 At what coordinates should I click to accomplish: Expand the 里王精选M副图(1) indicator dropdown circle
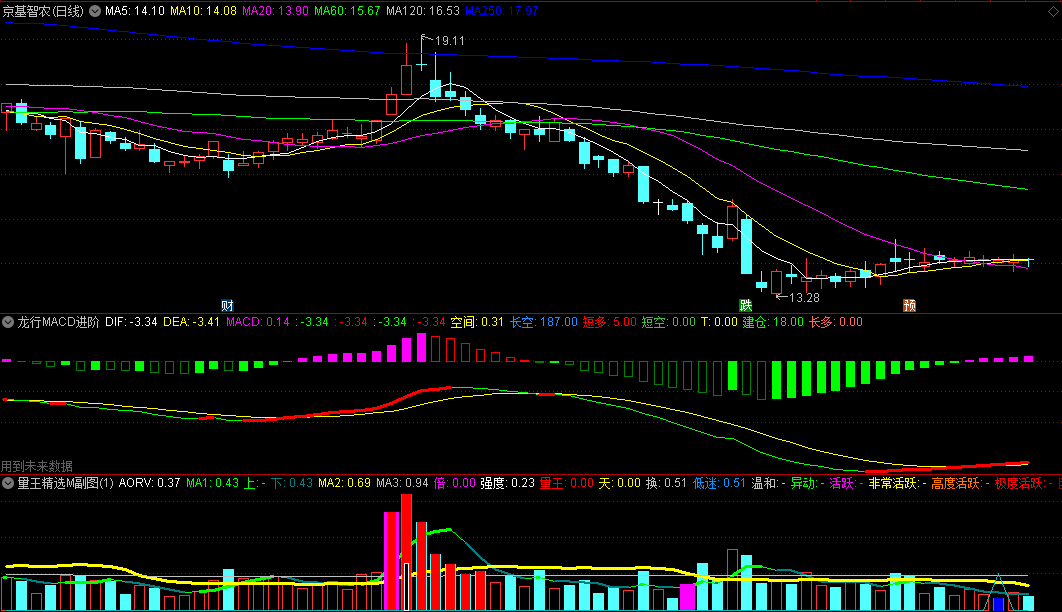coord(8,483)
